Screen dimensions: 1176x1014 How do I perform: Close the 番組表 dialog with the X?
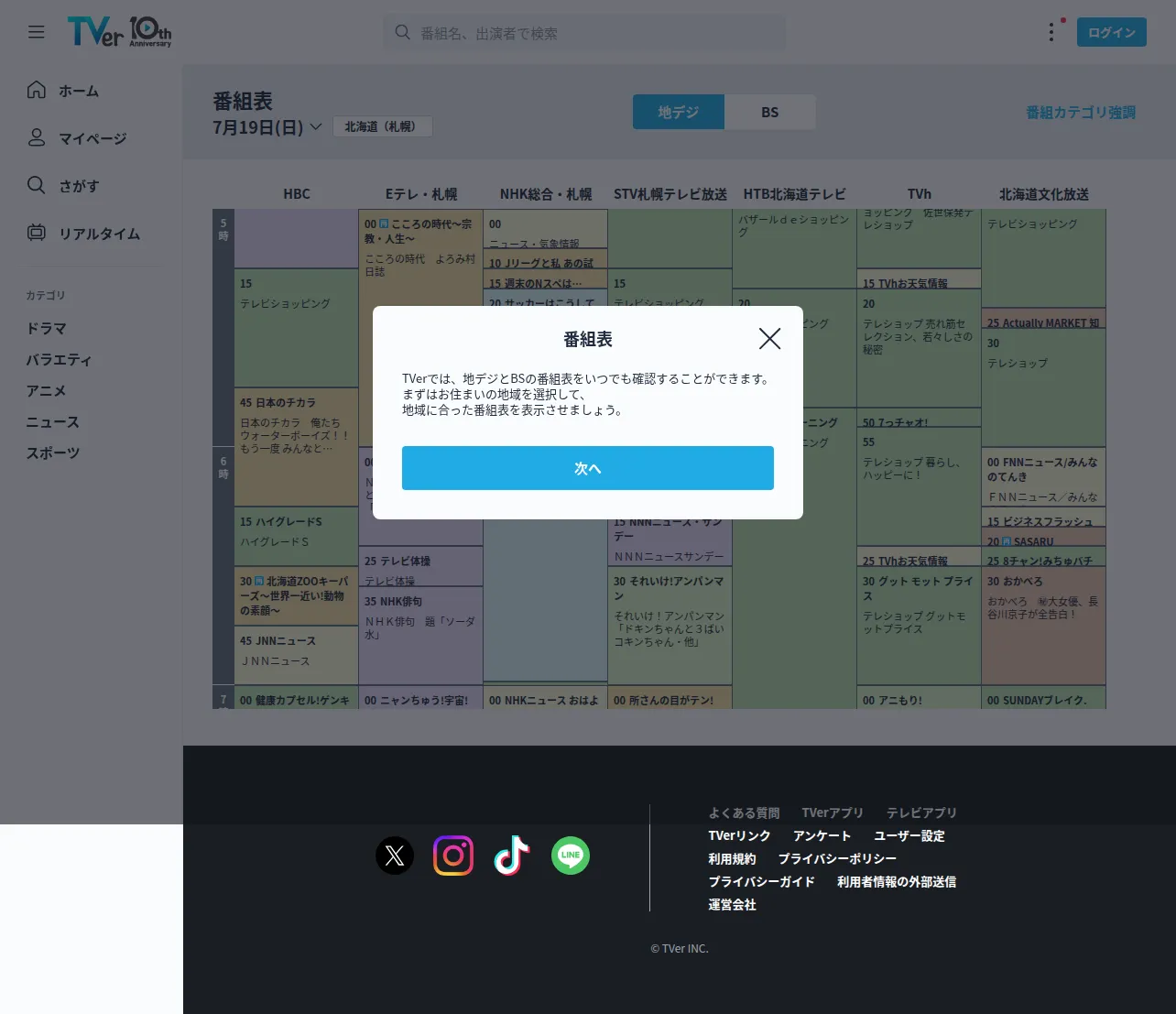tap(769, 339)
